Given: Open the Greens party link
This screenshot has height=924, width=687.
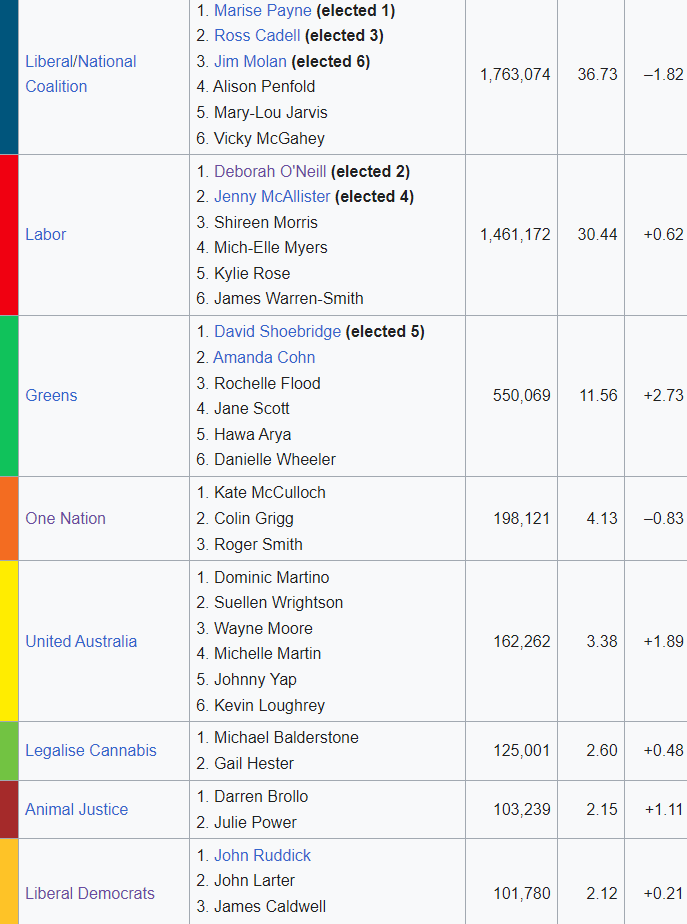Looking at the screenshot, I should tap(51, 395).
